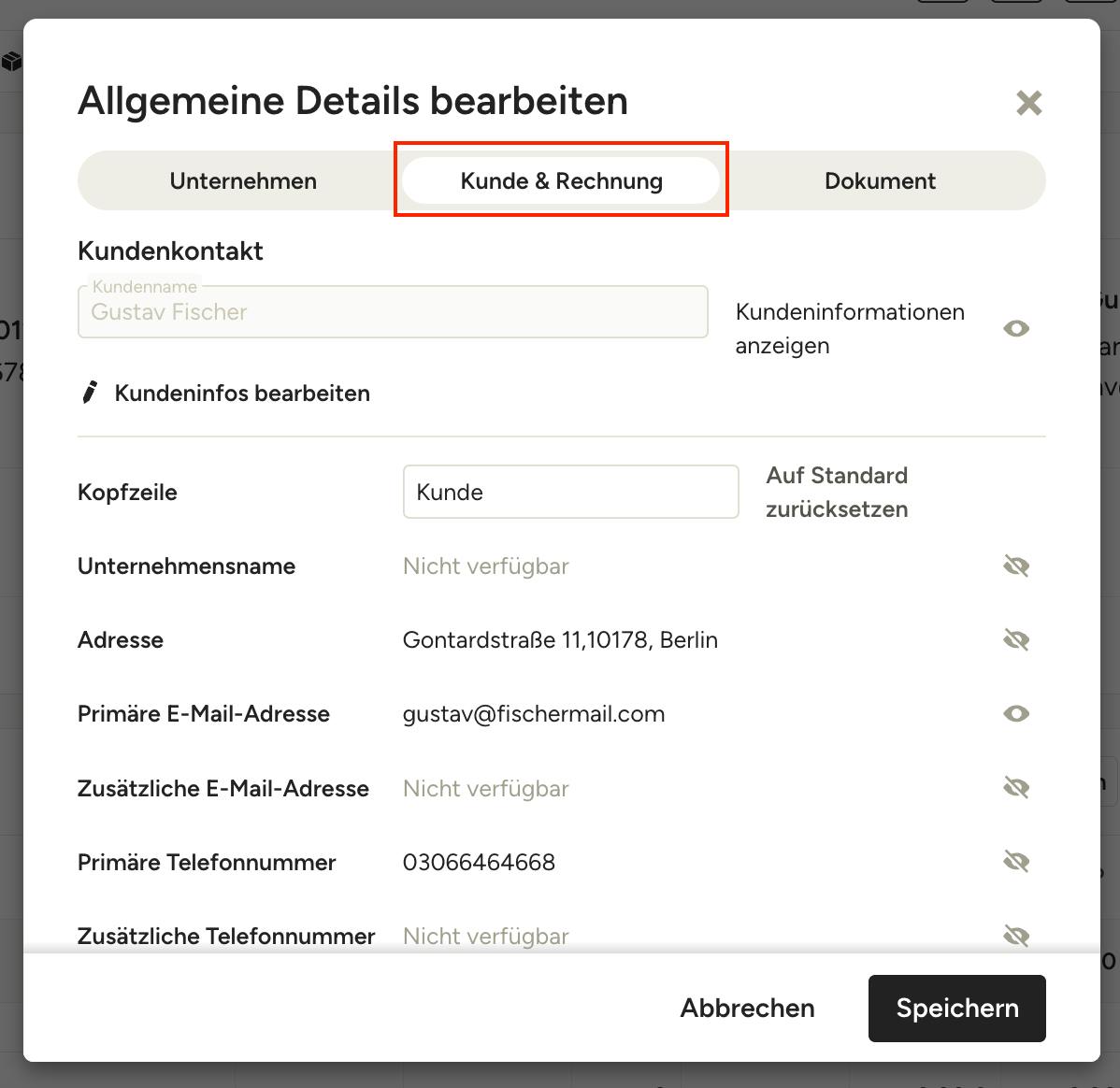Click the pencil icon for Kundeninfos bearbeiten
Viewport: 1120px width, 1088px height.
point(90,393)
